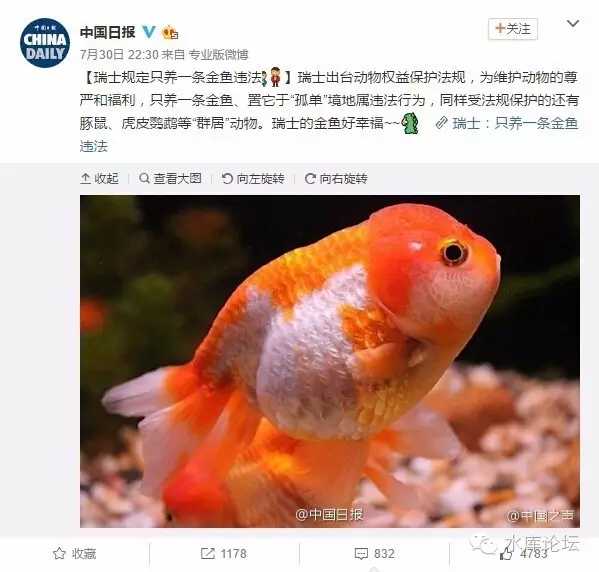
Task: Like the post with thumbs-up 4783
Action: click(x=523, y=553)
